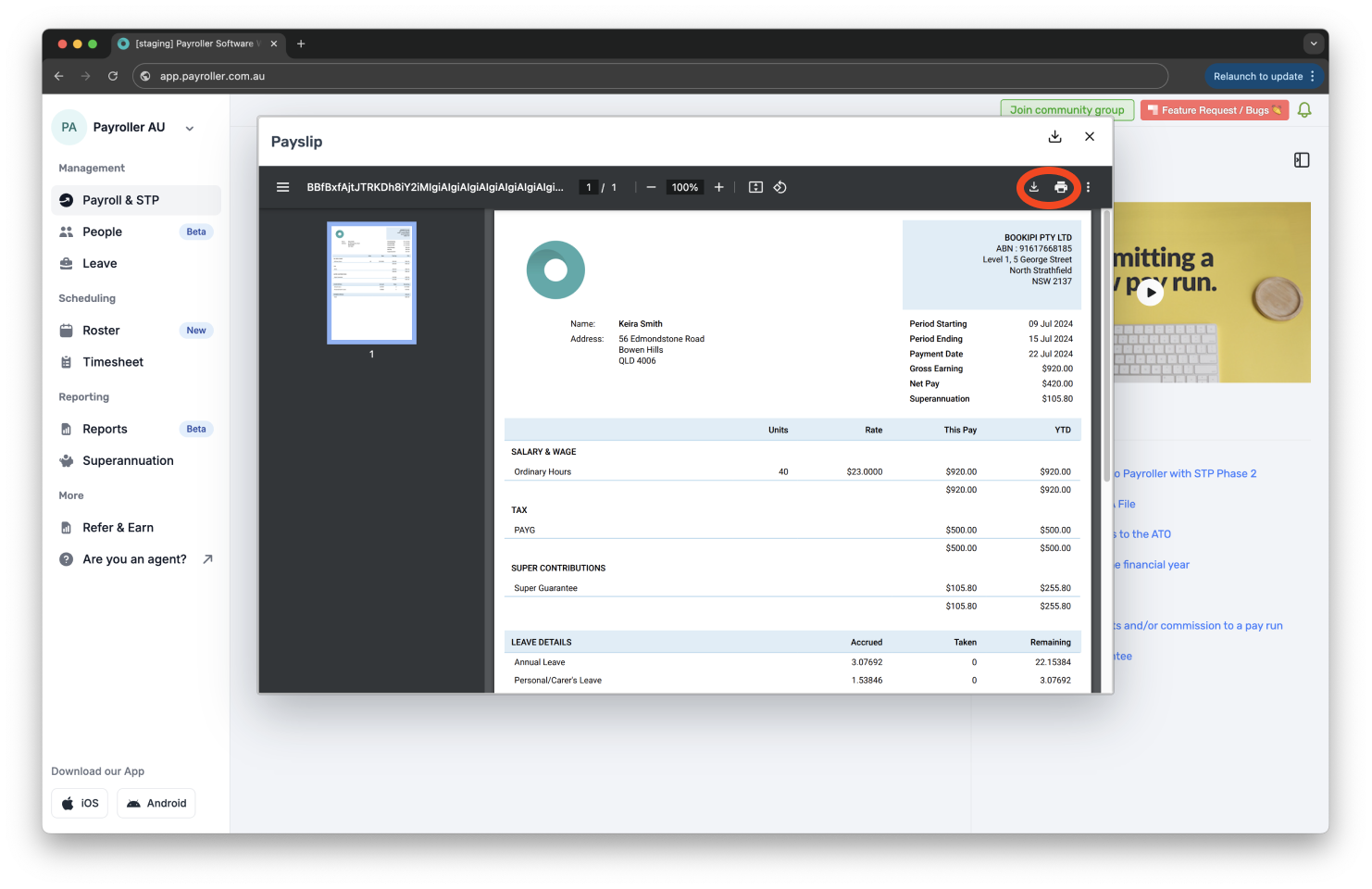This screenshot has width=1372, height=889.
Task: Click employee name Keira Smith
Action: (641, 324)
